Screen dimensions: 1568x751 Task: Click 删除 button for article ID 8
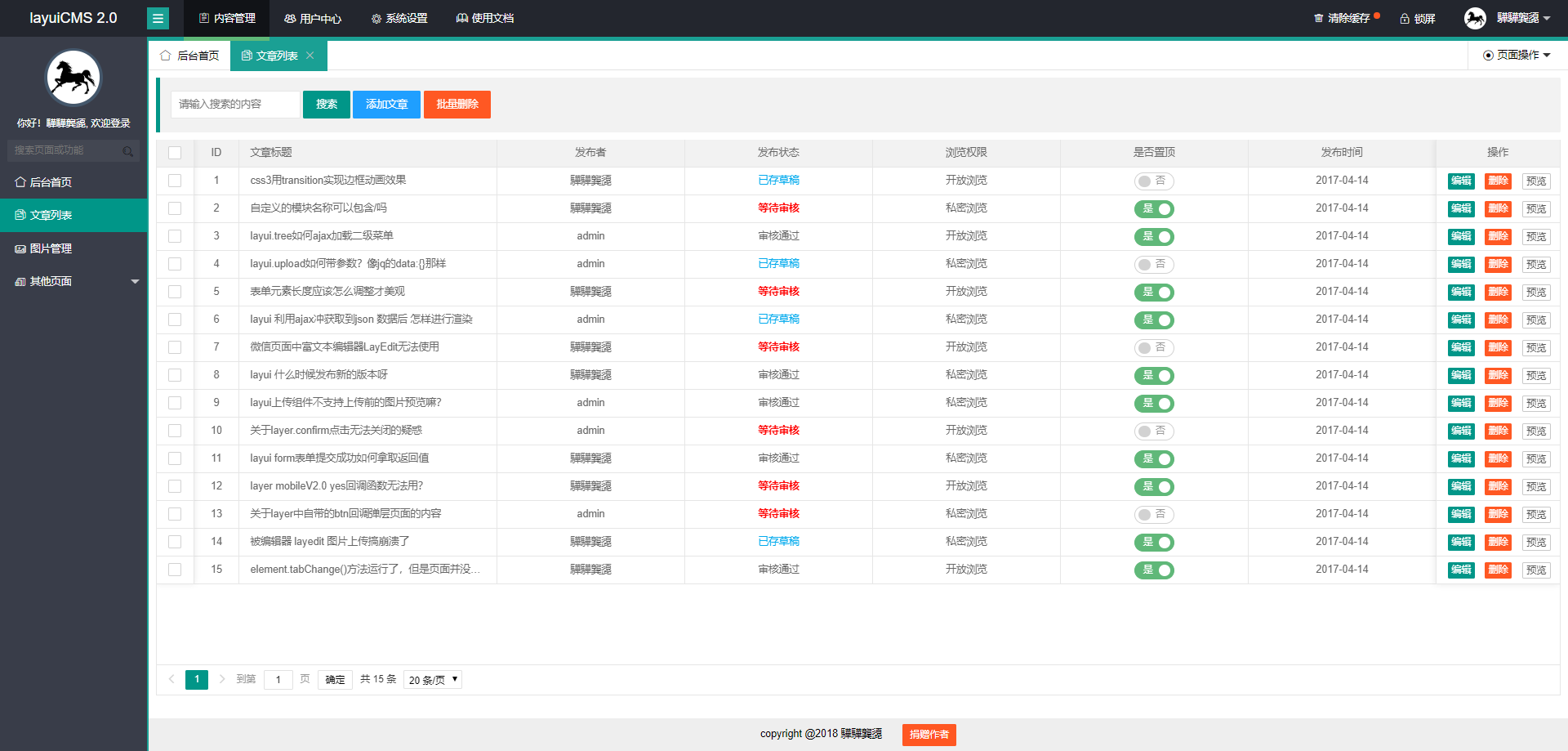click(1498, 376)
